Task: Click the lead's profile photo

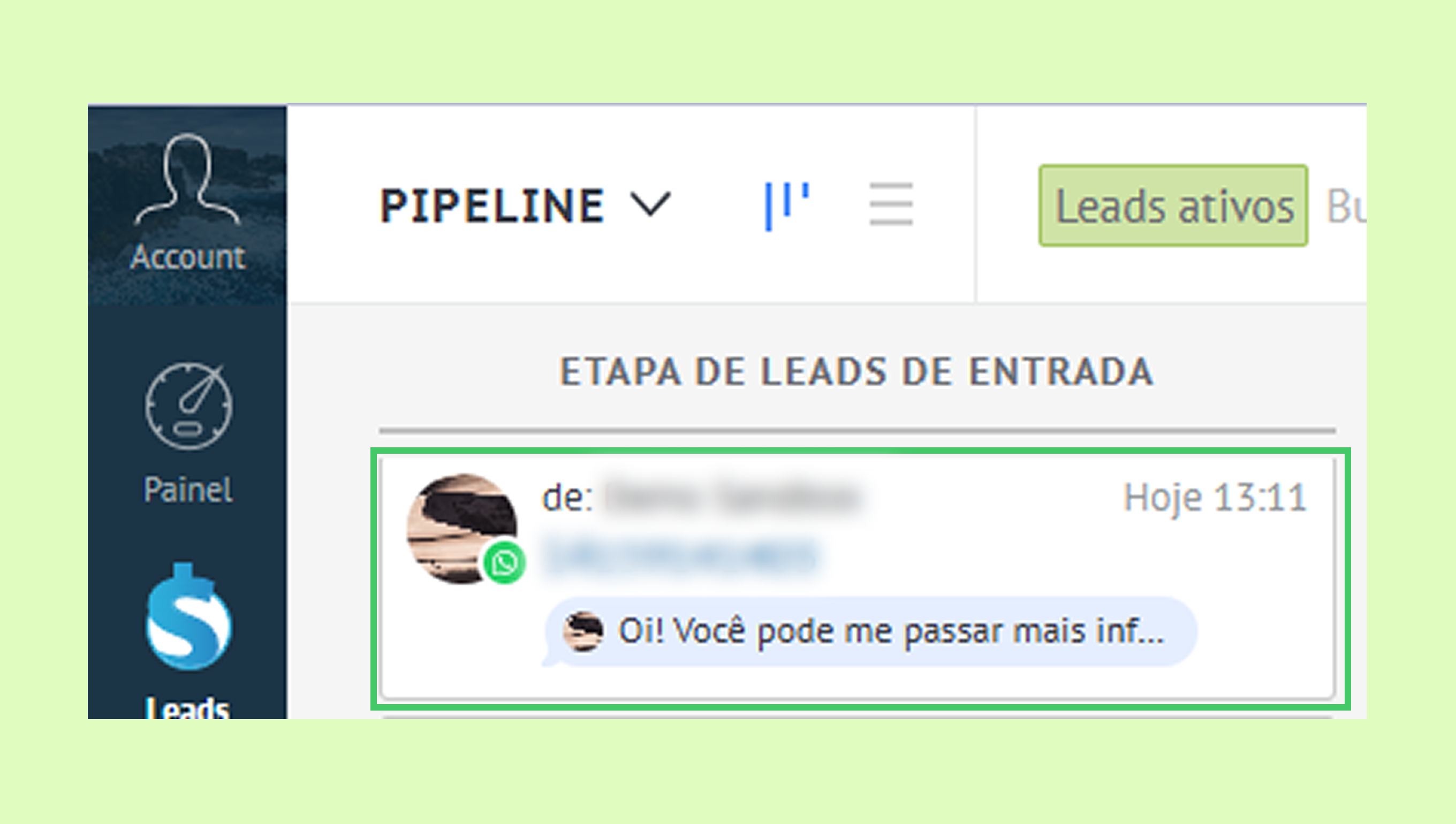Action: pos(462,529)
